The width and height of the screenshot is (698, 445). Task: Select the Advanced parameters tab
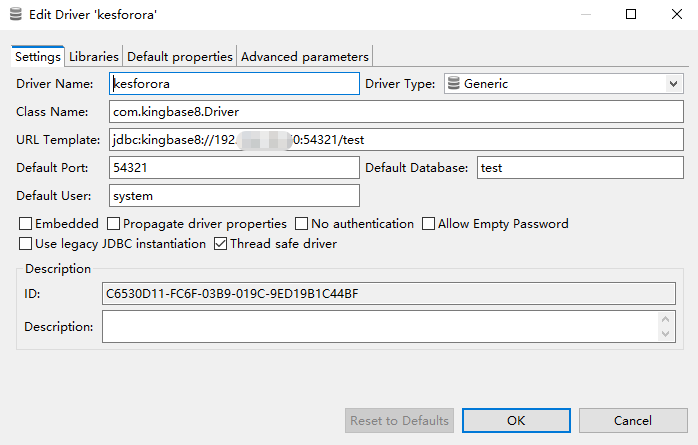click(x=305, y=57)
